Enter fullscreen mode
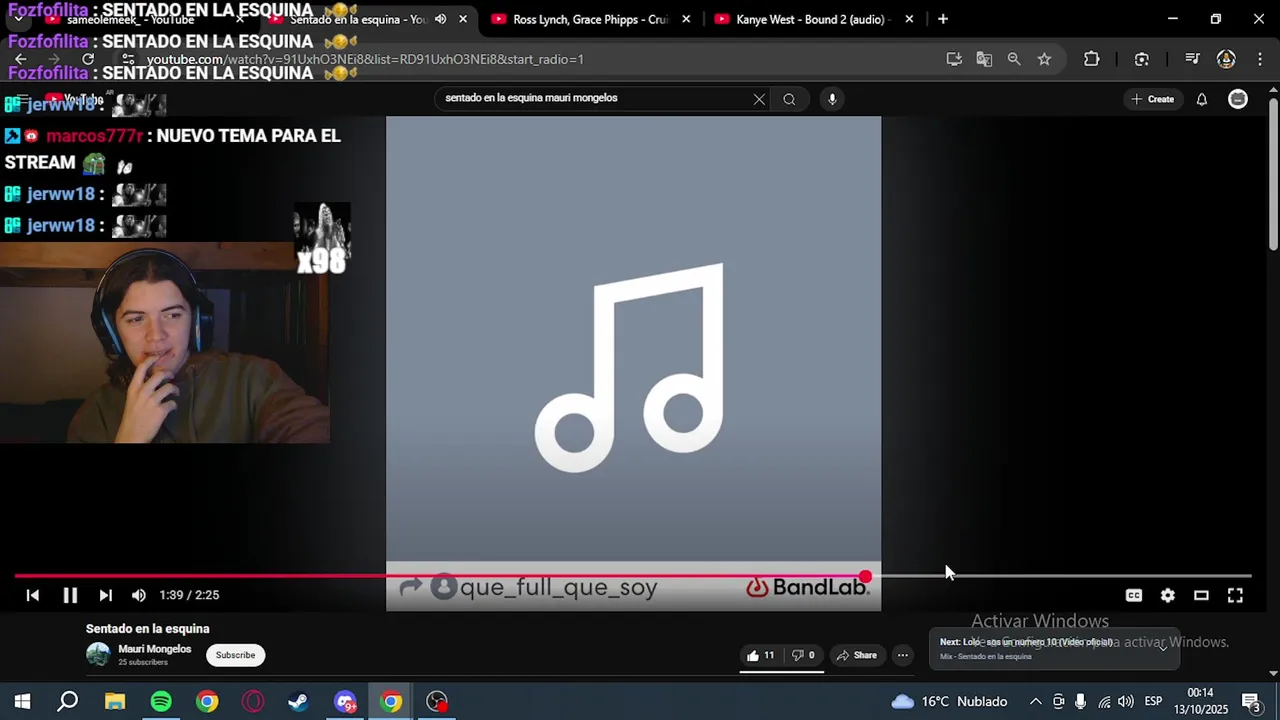This screenshot has width=1280, height=720. point(1235,595)
